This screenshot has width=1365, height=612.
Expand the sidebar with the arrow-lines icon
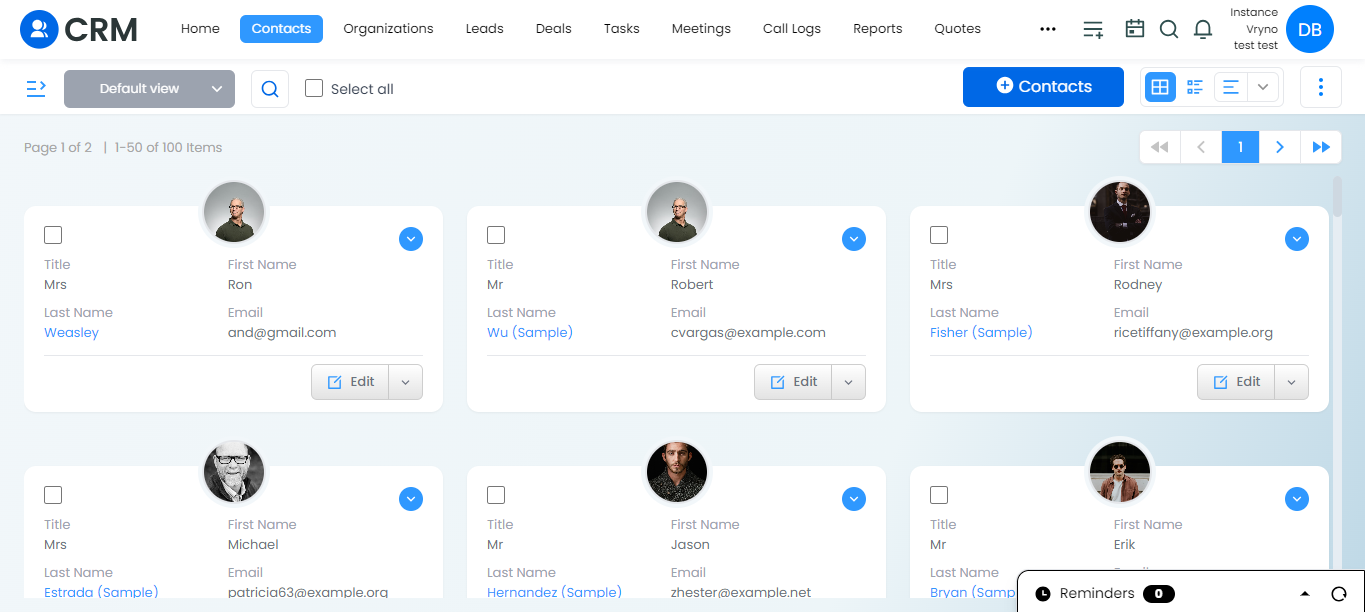(x=36, y=89)
